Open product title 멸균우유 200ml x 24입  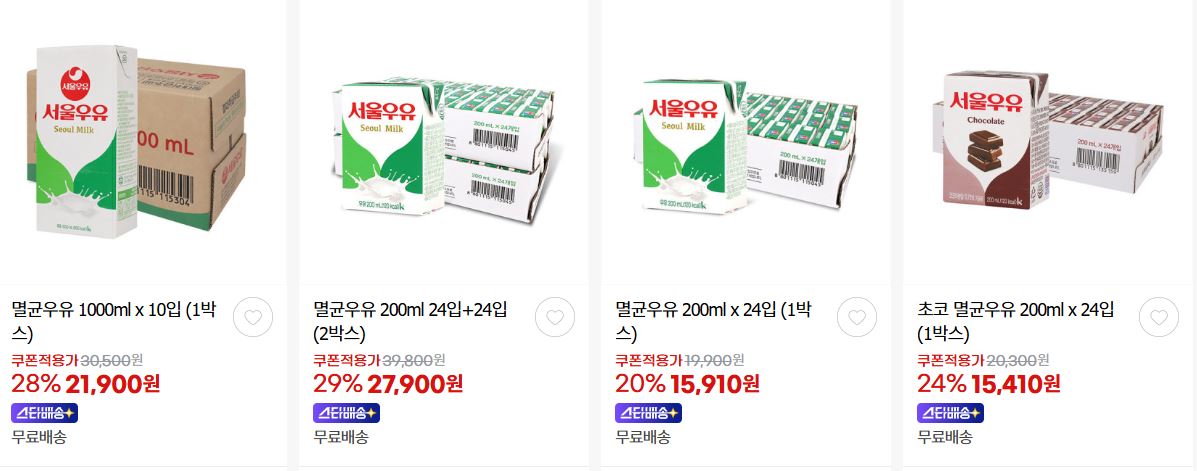point(713,321)
